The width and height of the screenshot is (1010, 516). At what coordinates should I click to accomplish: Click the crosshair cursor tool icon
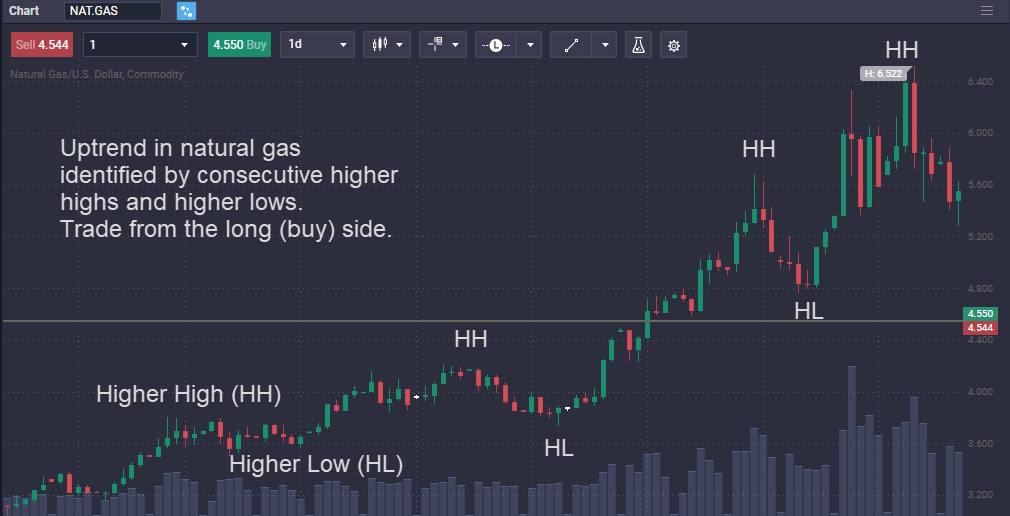(x=435, y=45)
